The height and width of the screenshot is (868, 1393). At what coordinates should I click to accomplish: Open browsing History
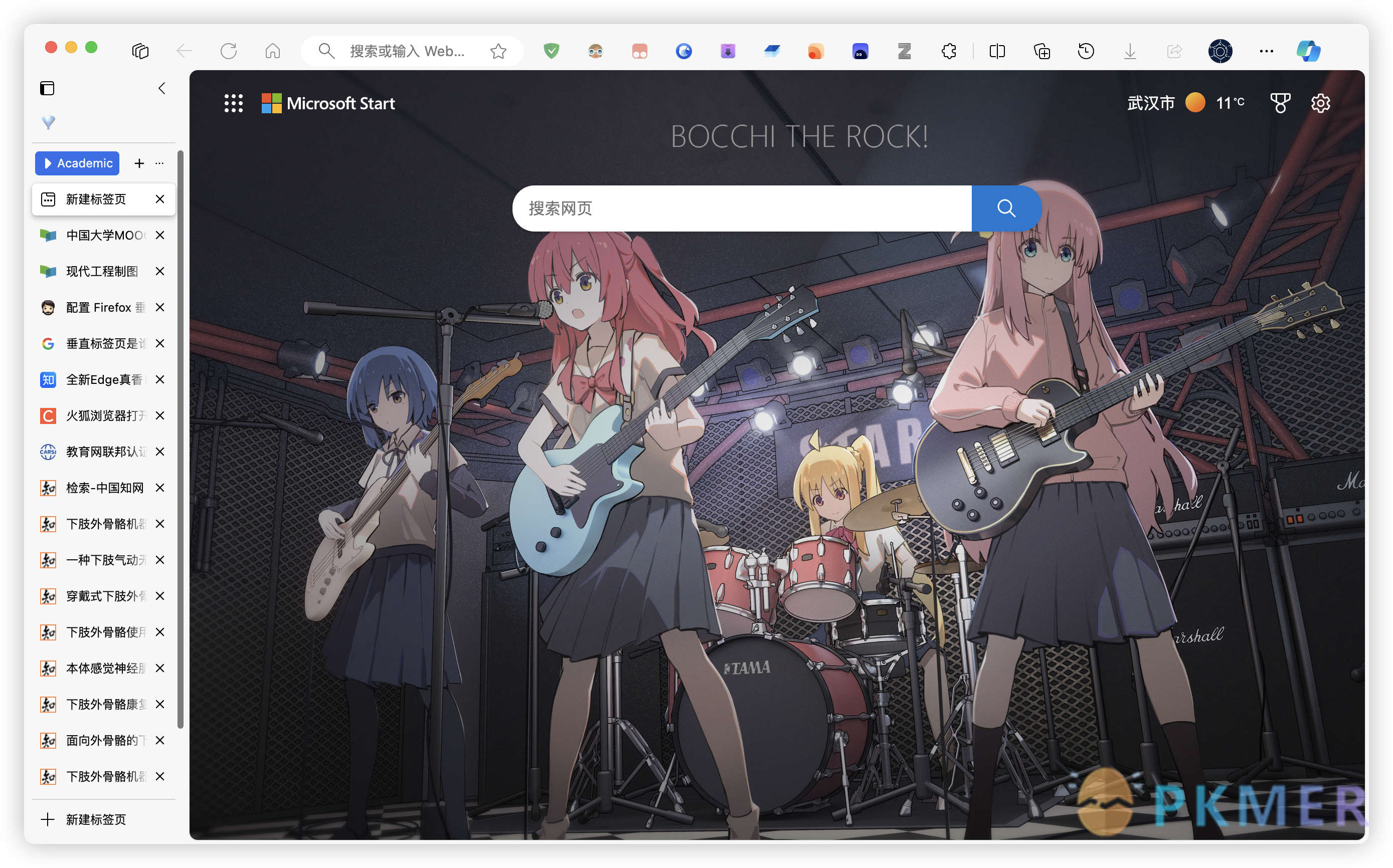pos(1086,51)
